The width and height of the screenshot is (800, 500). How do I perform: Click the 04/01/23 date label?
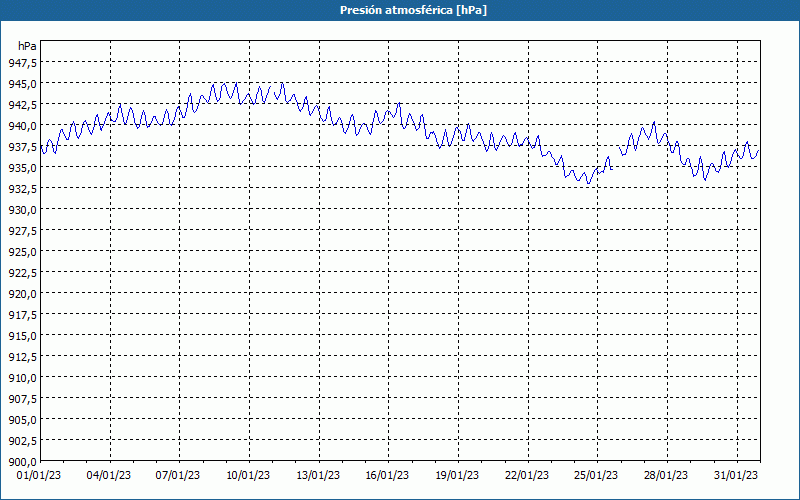pos(109,475)
